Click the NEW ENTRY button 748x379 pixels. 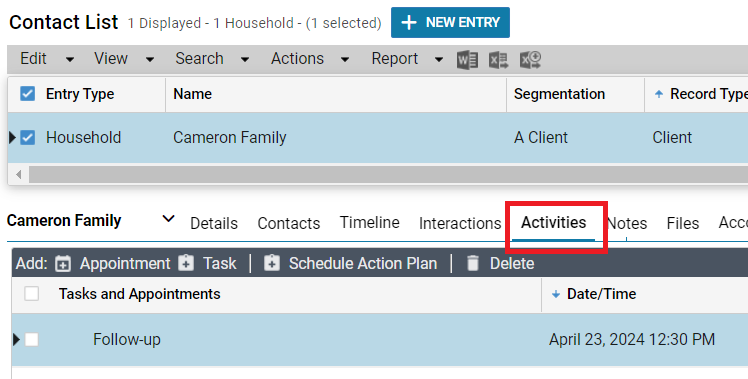pyautogui.click(x=450, y=22)
